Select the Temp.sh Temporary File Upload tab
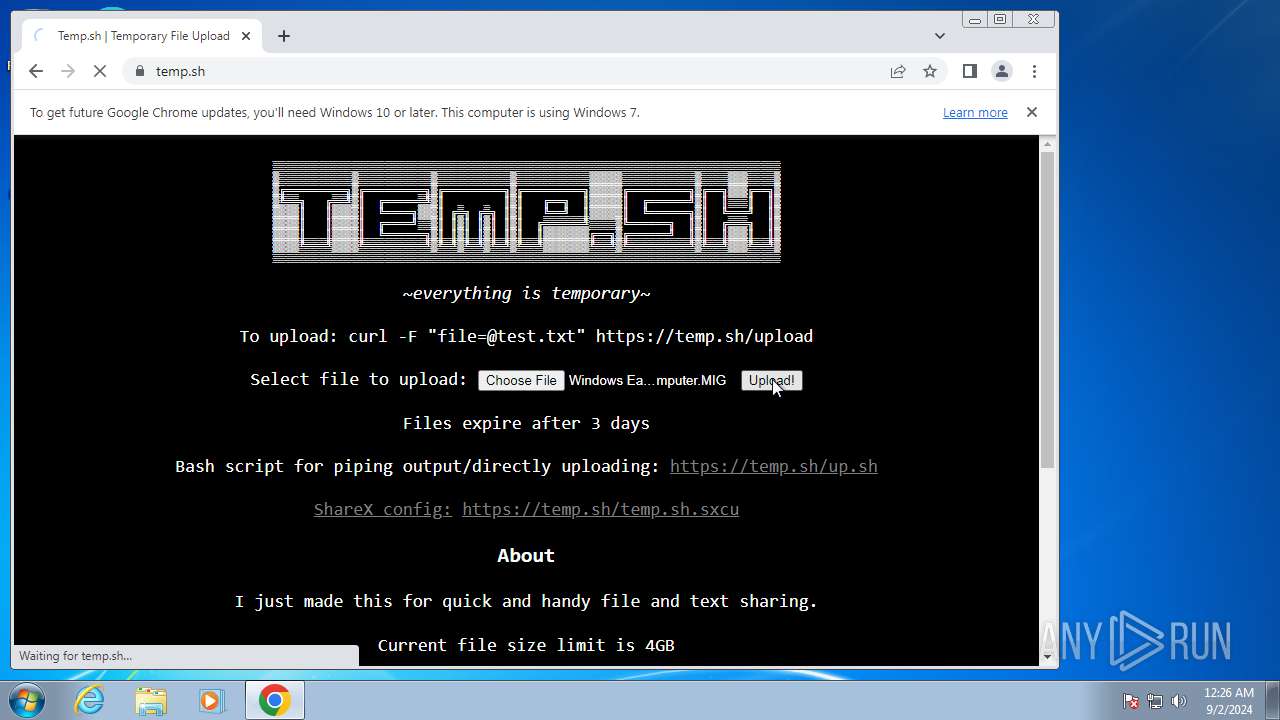1280x720 pixels. pos(143,36)
